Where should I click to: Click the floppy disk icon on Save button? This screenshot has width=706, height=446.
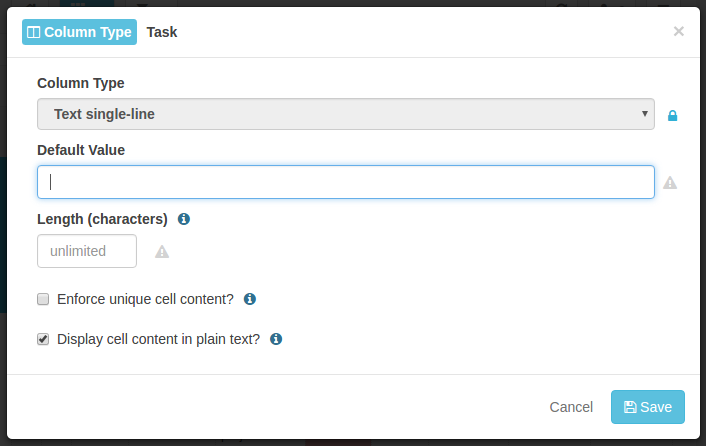(x=630, y=407)
